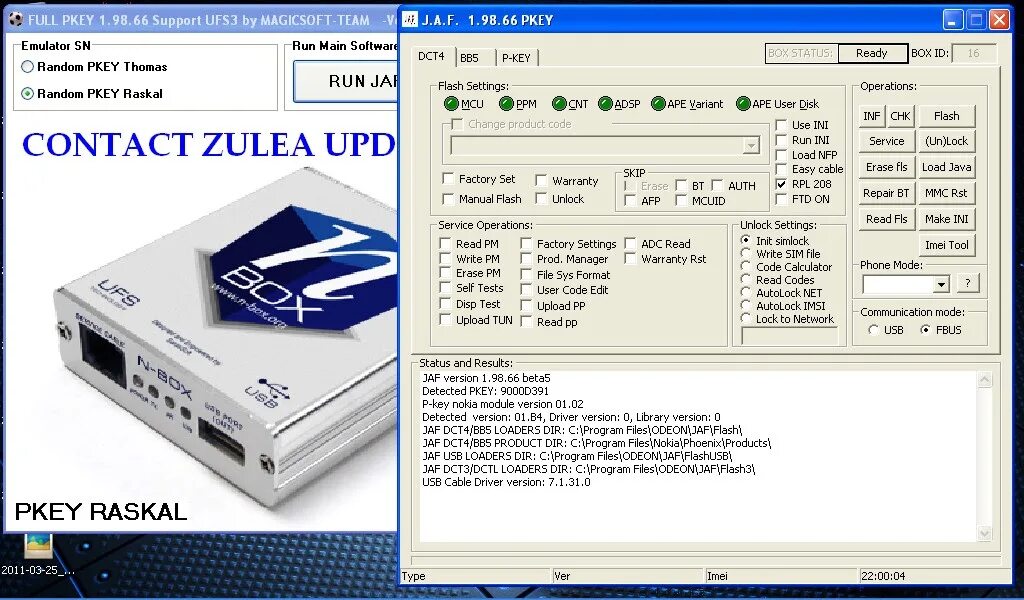1024x600 pixels.
Task: Click the INF operations button
Action: coord(871,116)
